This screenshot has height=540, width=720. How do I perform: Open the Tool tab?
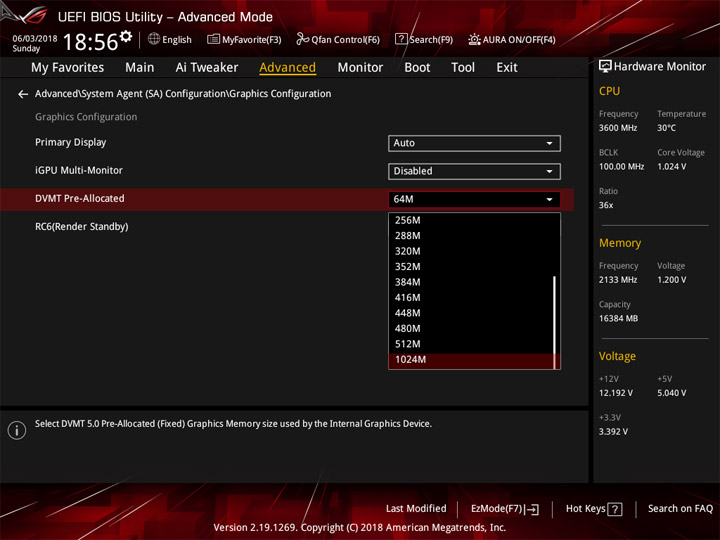[x=463, y=68]
